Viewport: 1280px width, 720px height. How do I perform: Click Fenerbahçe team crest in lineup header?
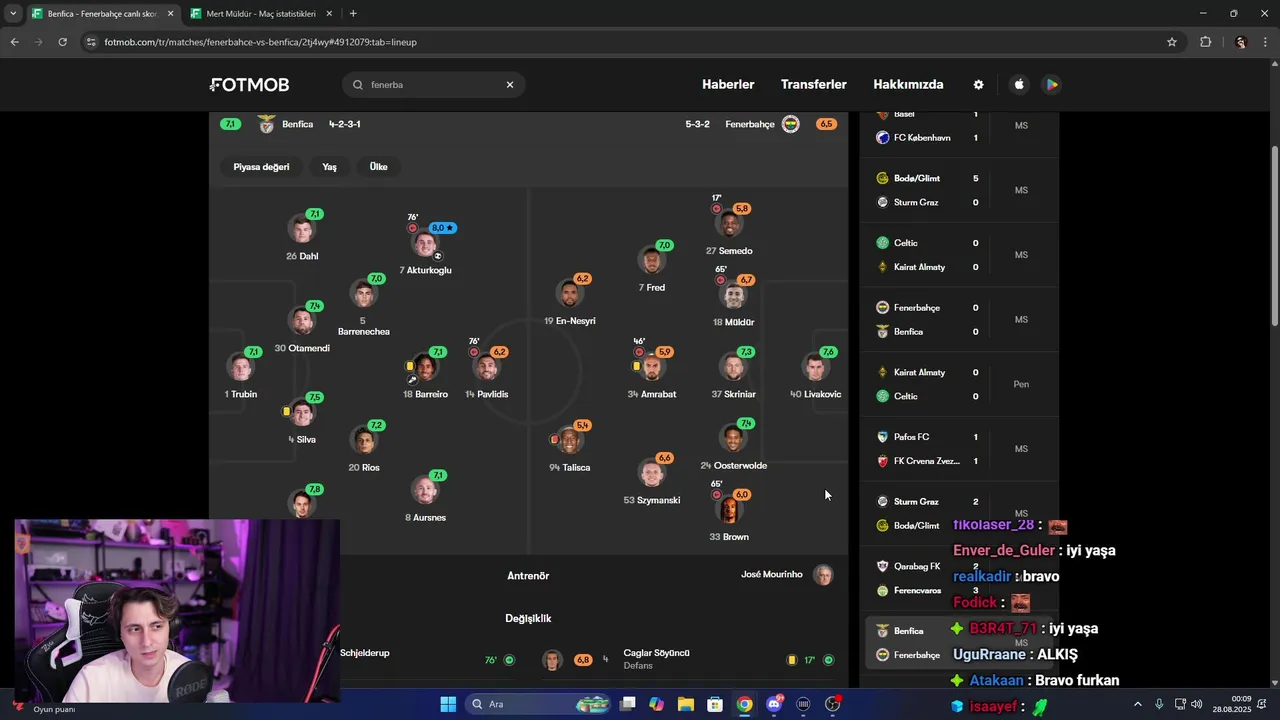coord(790,124)
